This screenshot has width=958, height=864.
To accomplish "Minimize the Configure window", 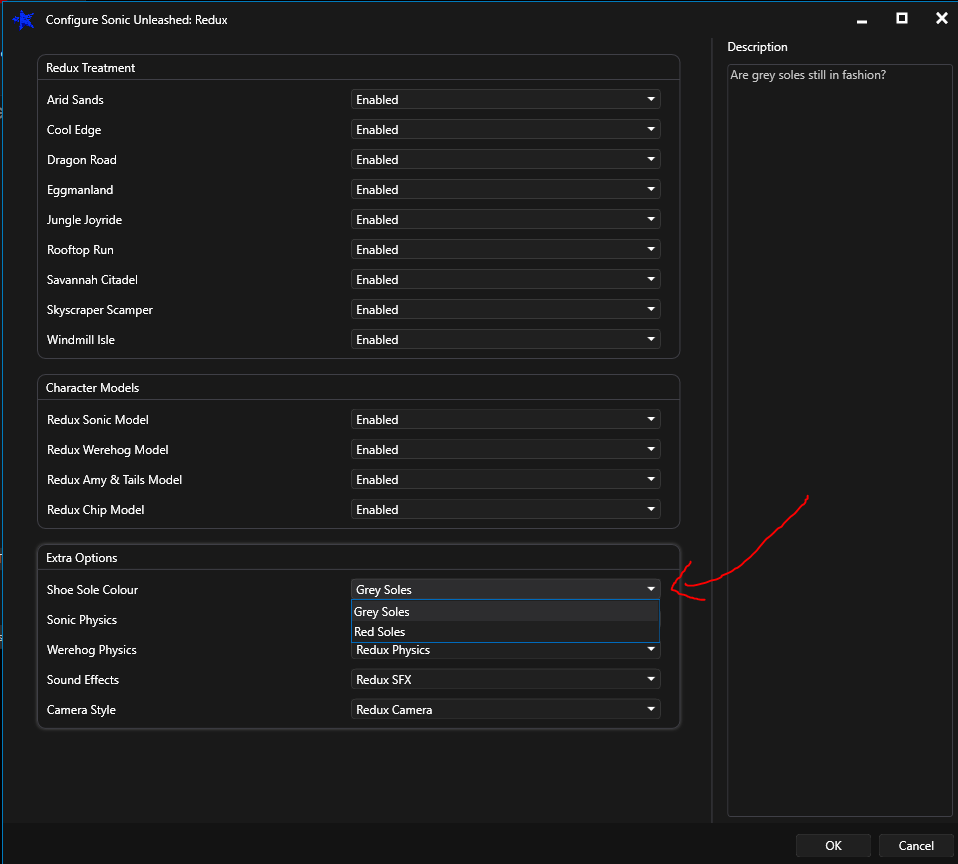I will point(861,20).
